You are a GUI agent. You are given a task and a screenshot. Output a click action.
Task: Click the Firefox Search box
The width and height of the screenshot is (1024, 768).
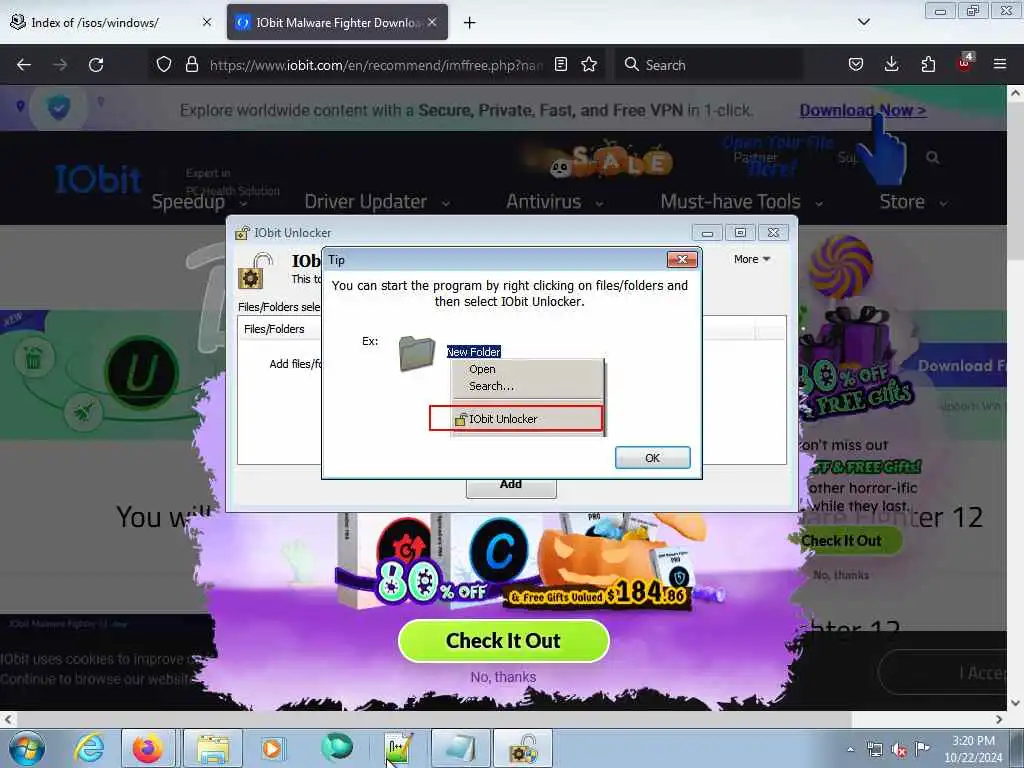(709, 65)
